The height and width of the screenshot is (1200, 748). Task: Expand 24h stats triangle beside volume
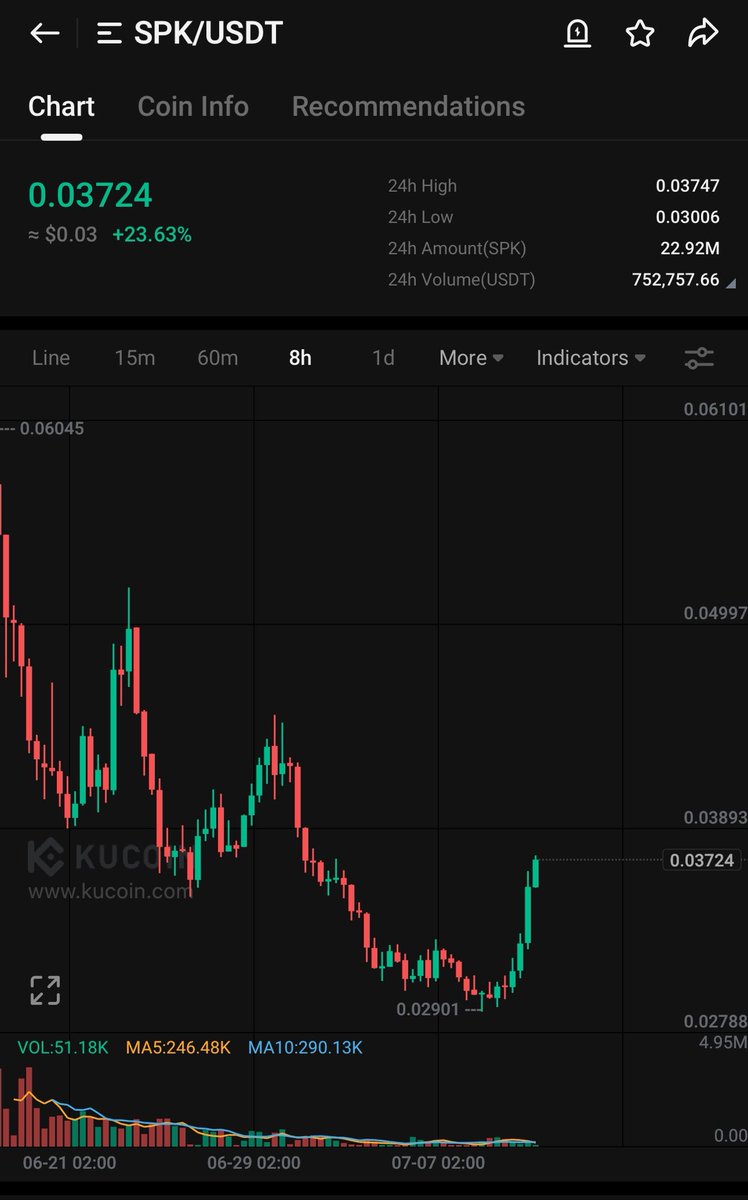click(731, 283)
